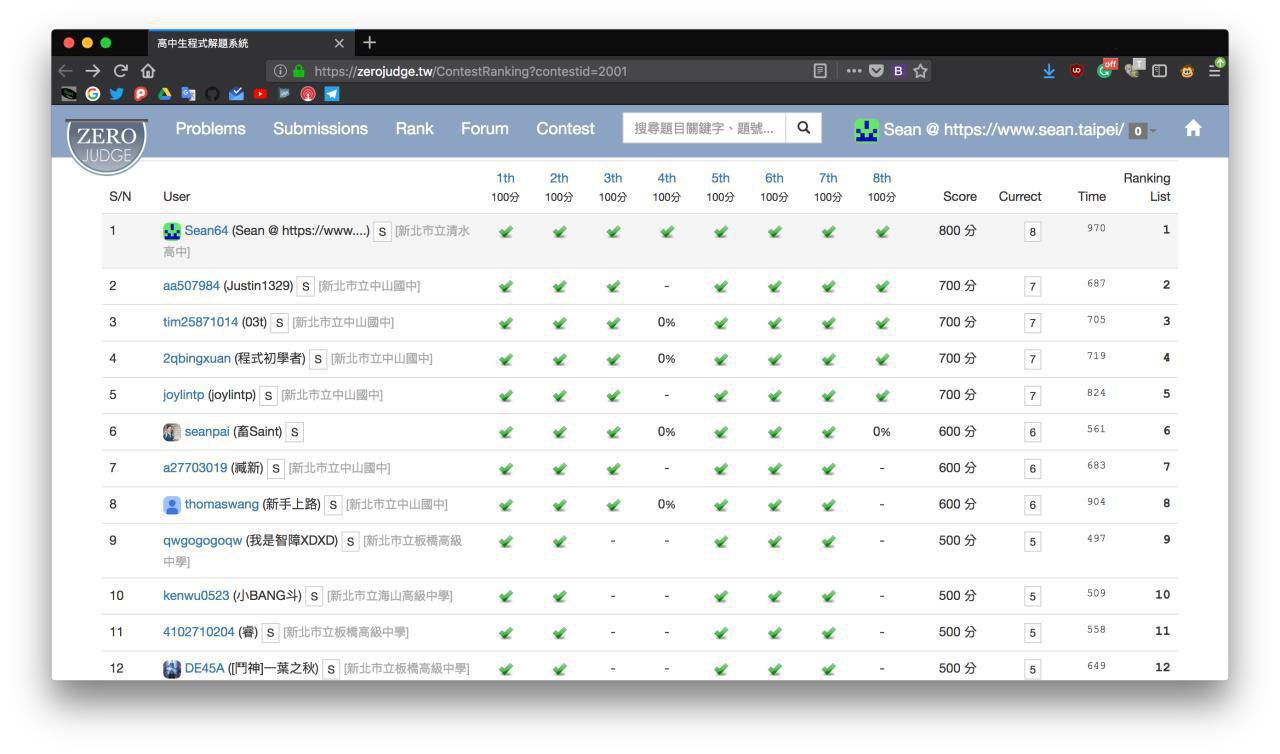Open the uBlock Origin extension icon
Image resolution: width=1280 pixels, height=754 pixels.
pos(1077,71)
